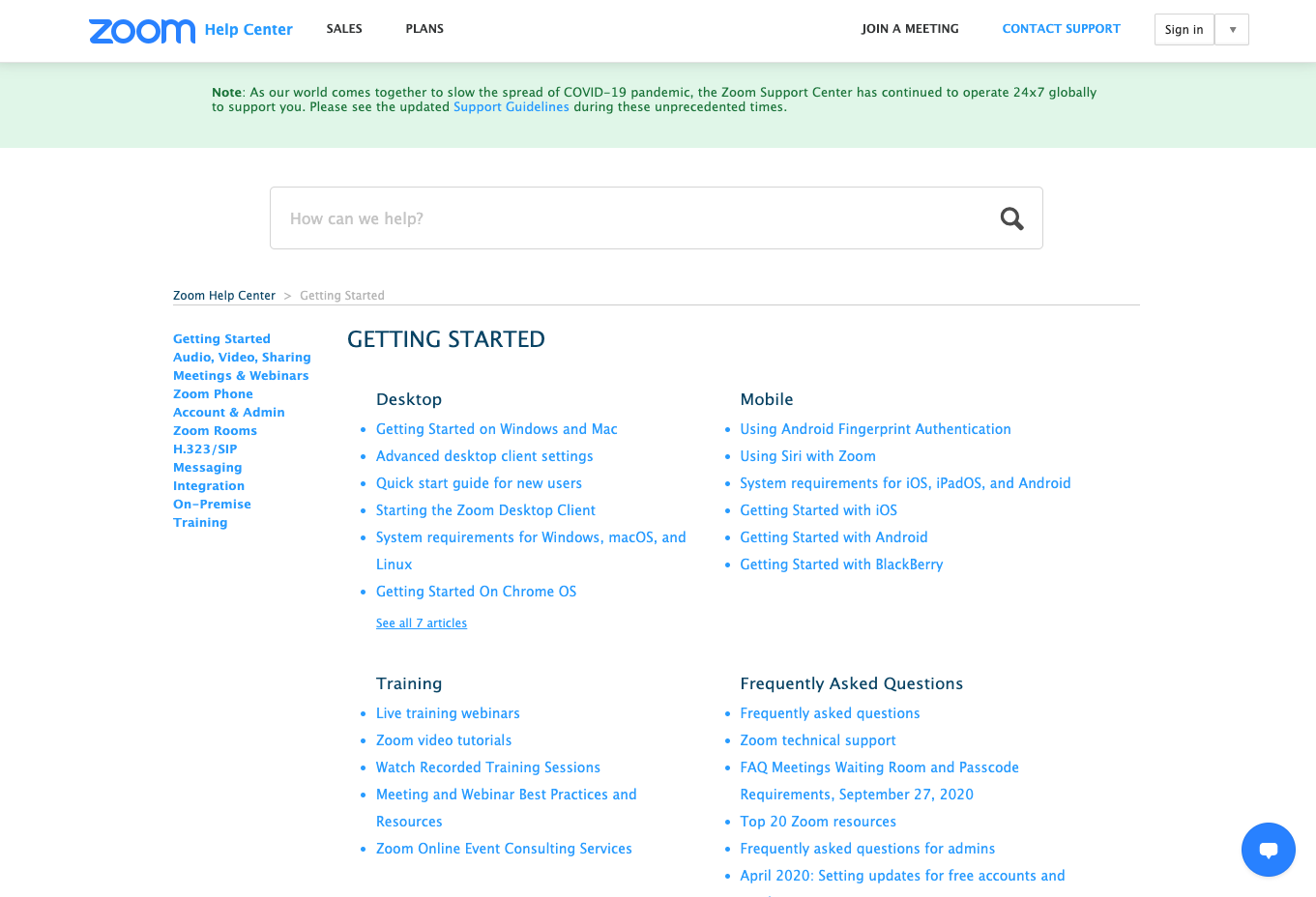Open System requirements for Windows, macOS, Linux
The image size is (1316, 897).
pyautogui.click(x=531, y=551)
